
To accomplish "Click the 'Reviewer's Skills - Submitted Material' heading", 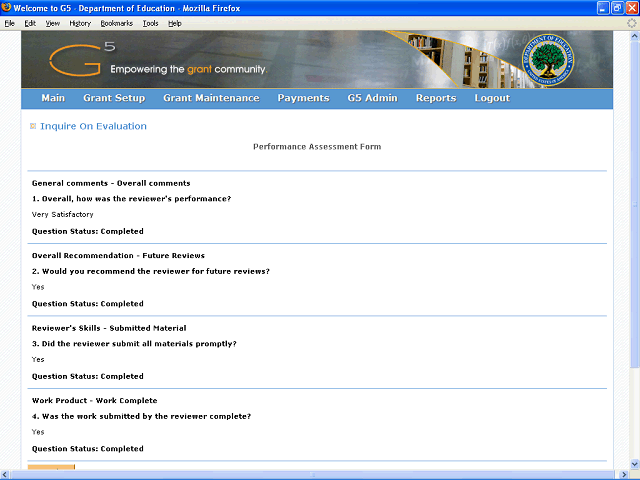I will 109,328.
